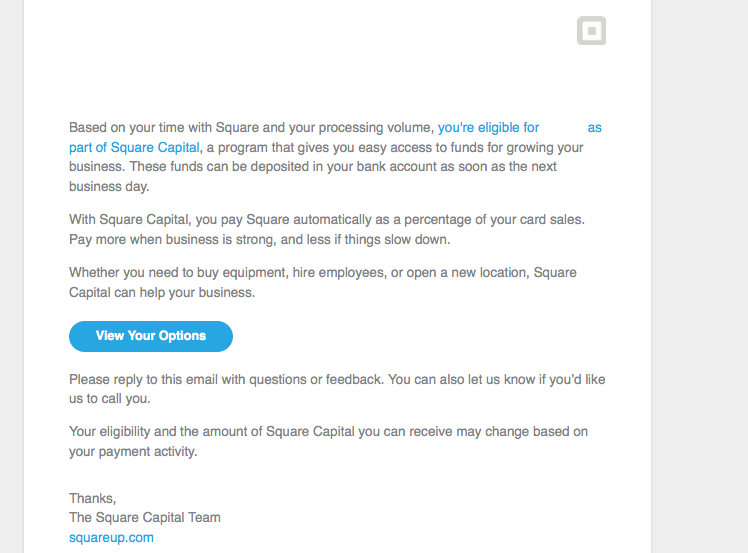Click the Square logo icon

click(592, 31)
